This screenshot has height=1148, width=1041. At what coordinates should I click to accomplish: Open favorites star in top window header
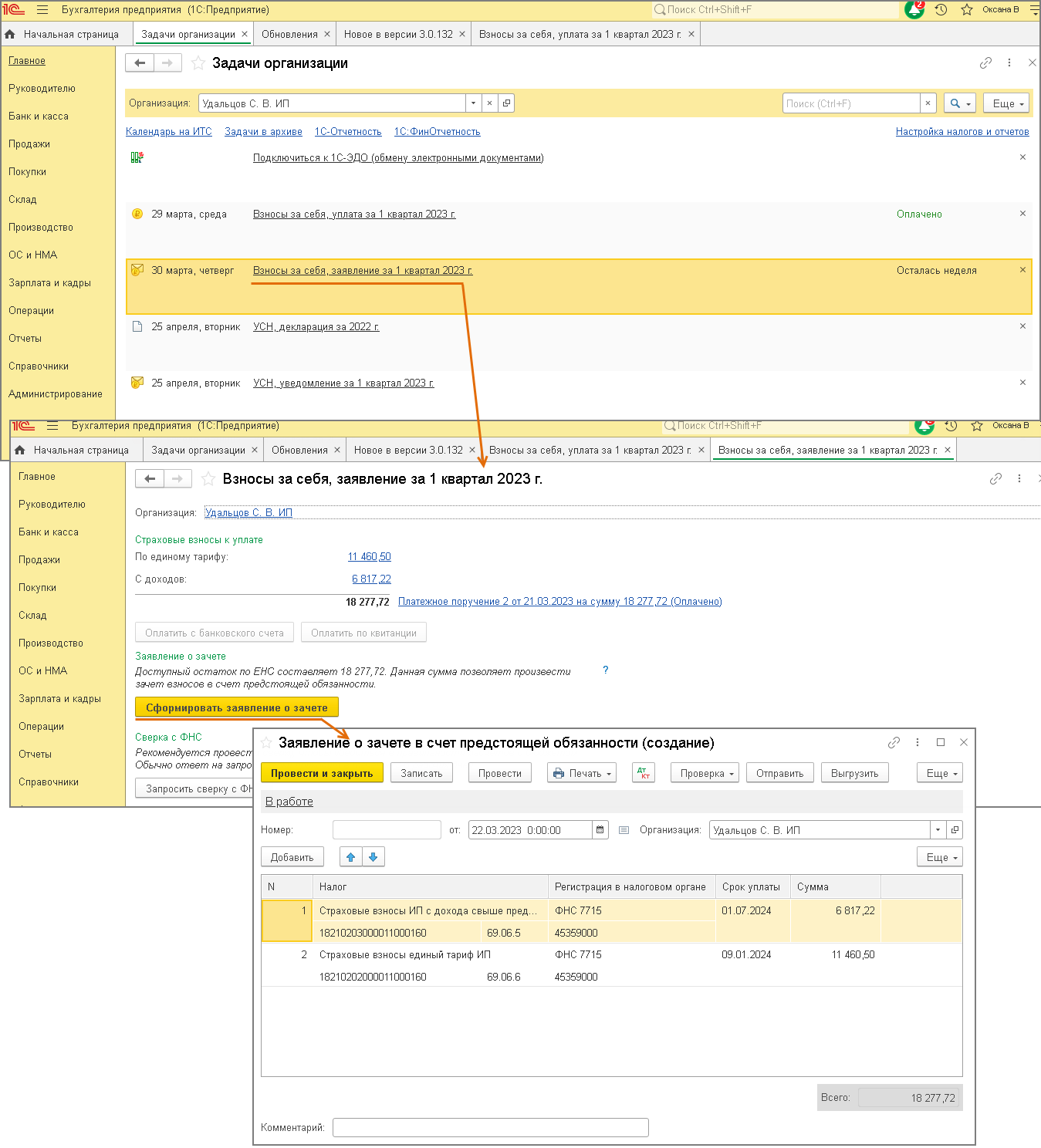[966, 10]
